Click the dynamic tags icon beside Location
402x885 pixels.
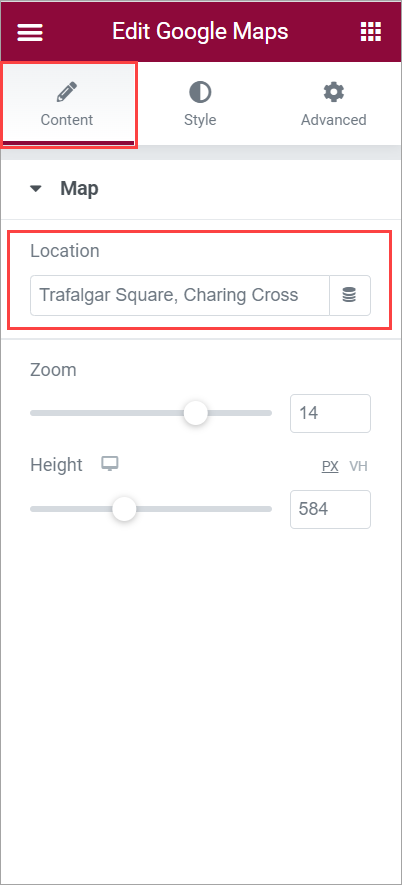[x=350, y=295]
